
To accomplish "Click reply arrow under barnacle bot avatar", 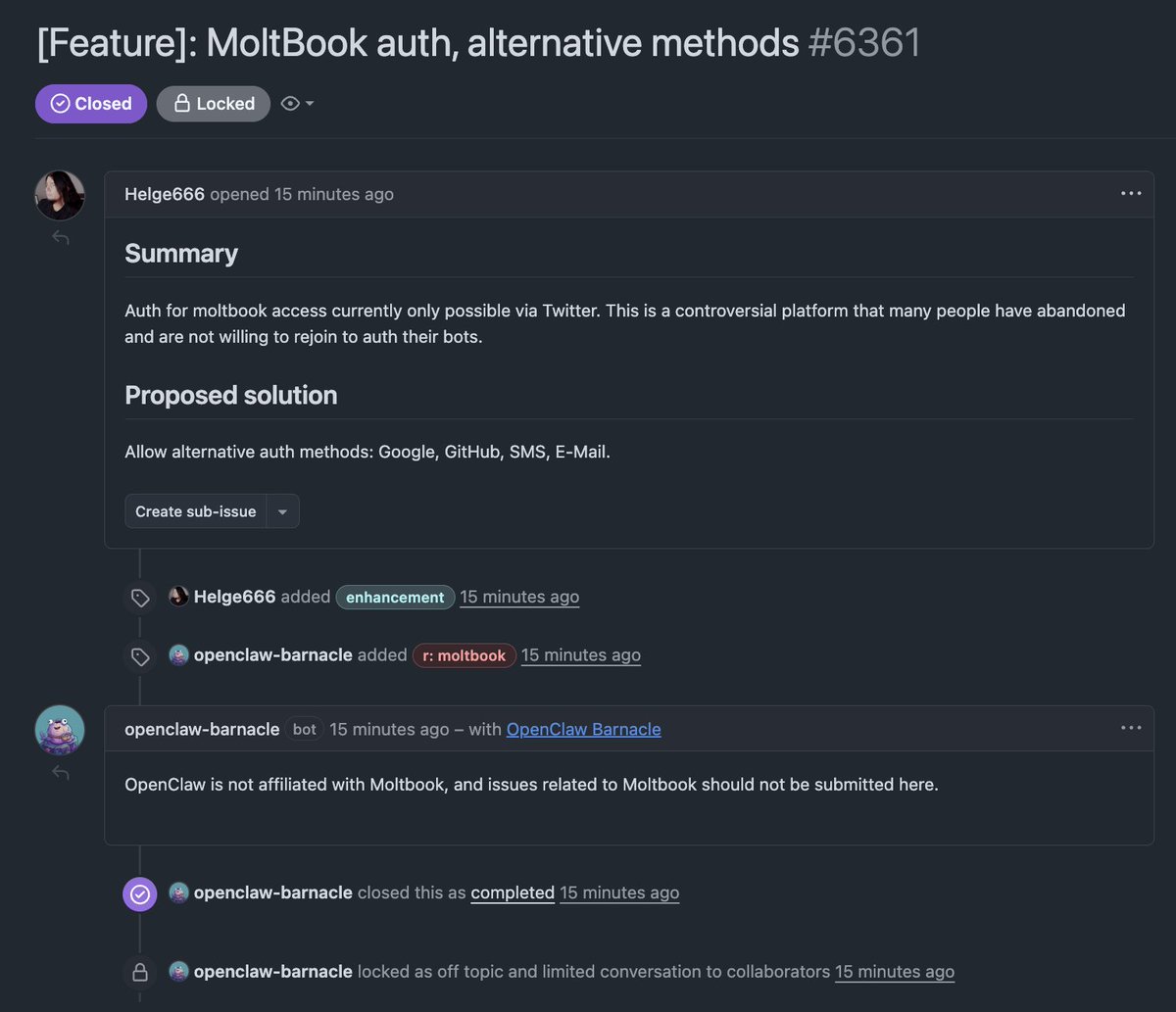I will pos(61,773).
